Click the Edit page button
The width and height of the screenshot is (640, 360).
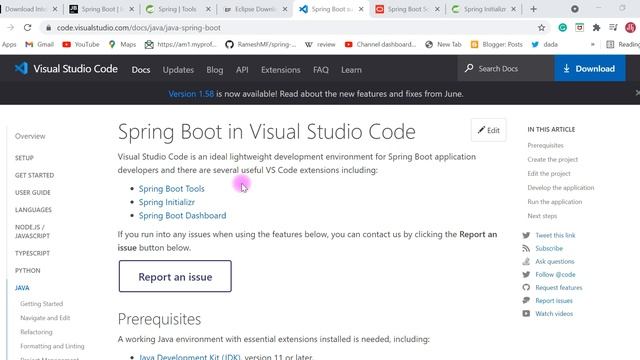[489, 130]
